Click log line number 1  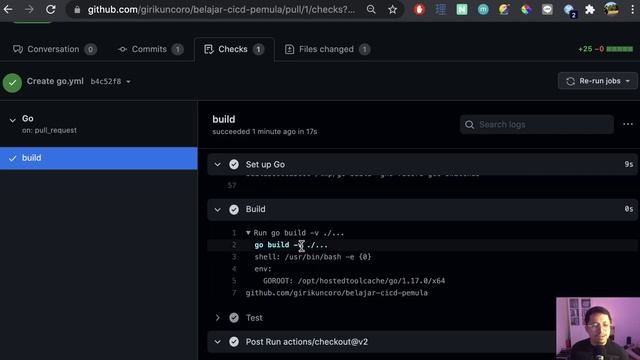(x=234, y=233)
